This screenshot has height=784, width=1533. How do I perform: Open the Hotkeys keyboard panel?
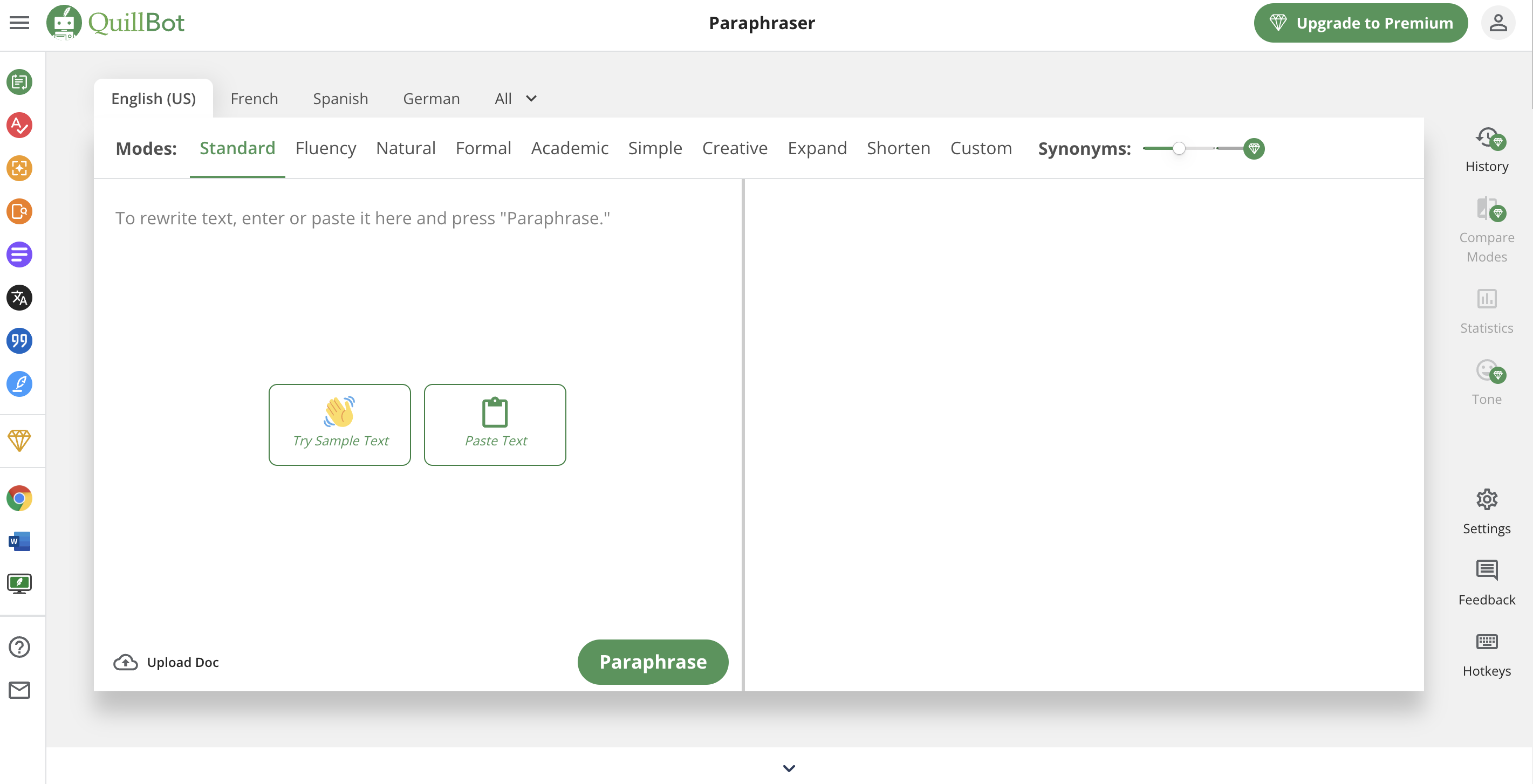pos(1487,655)
